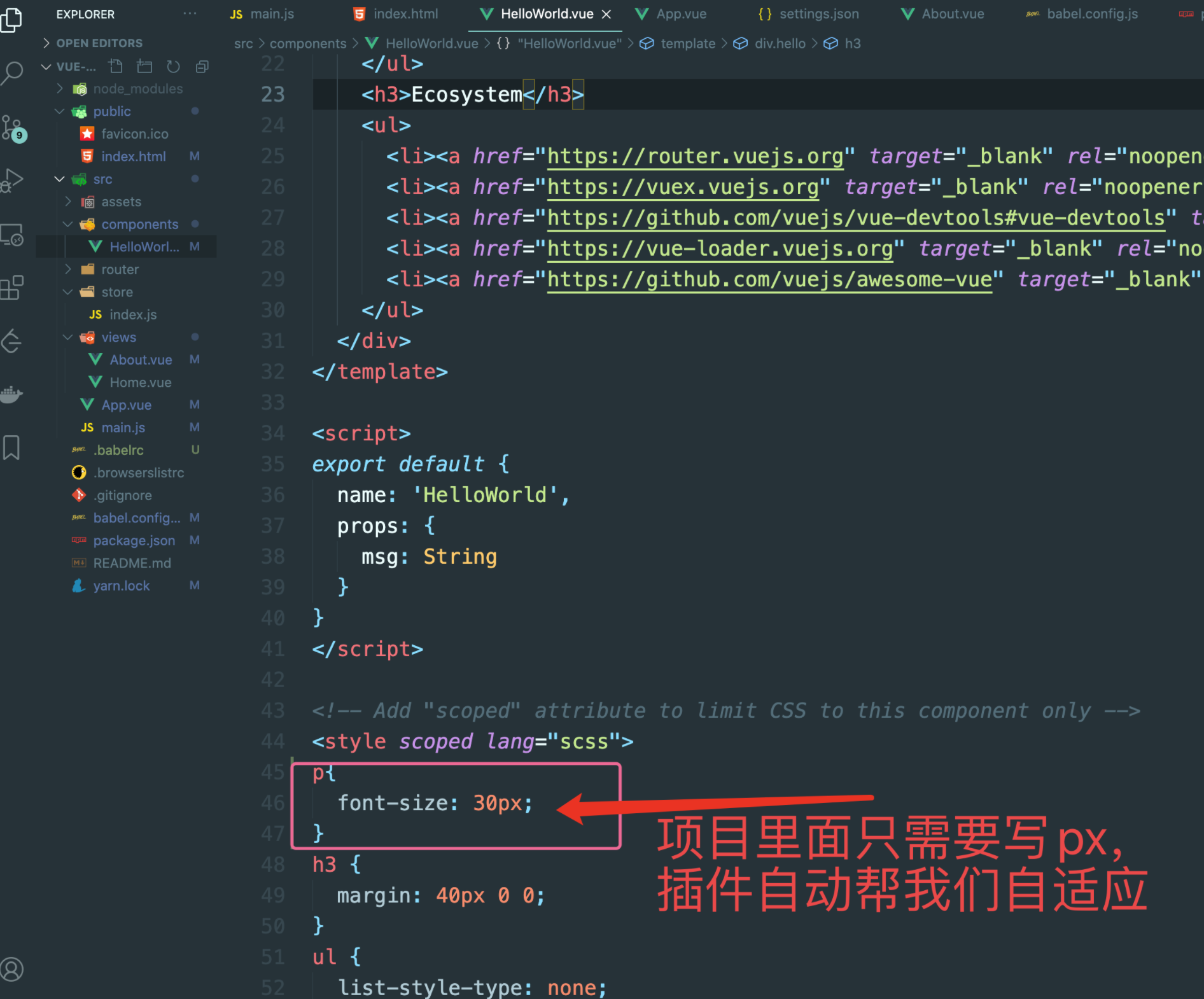The height and width of the screenshot is (999, 1204).
Task: Collapse all folders in Explorer
Action: [202, 66]
